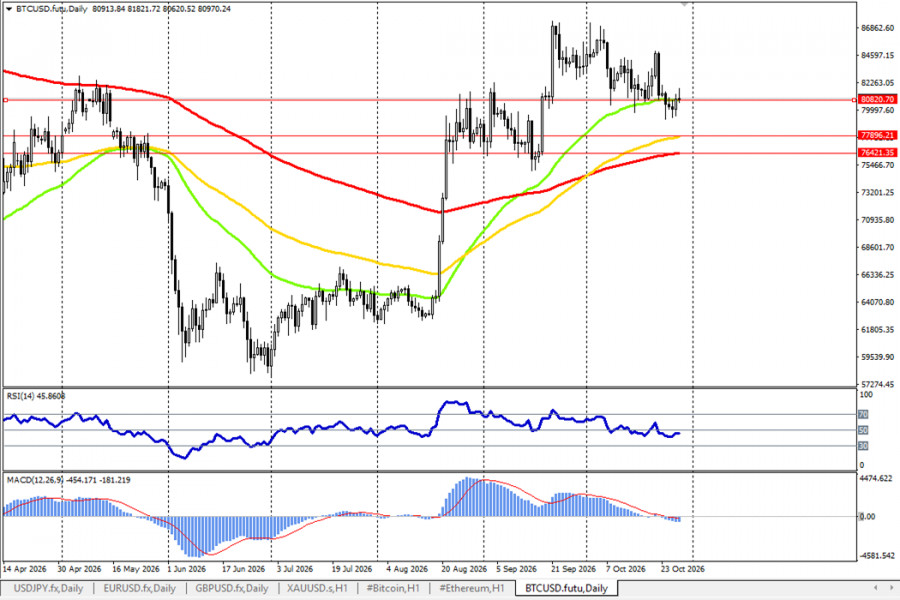Click the OHLC values in the chart header
Image resolution: width=900 pixels, height=600 pixels.
(x=161, y=9)
